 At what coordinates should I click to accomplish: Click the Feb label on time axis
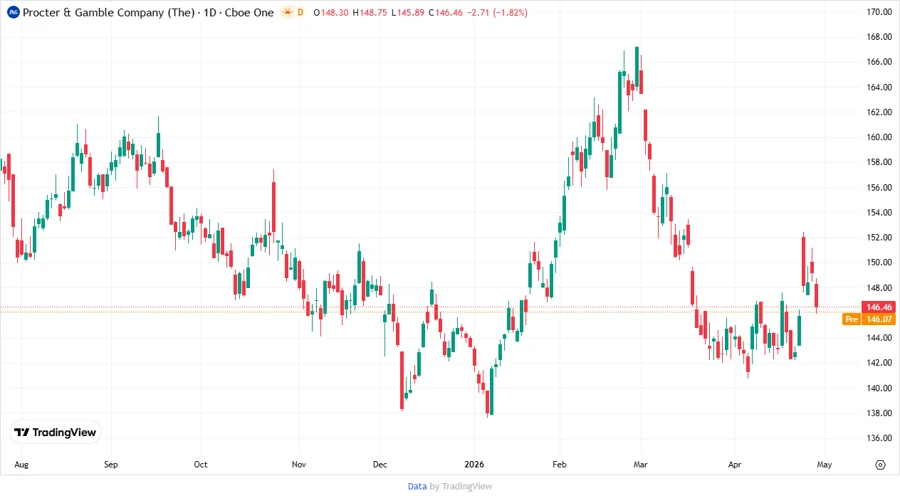[559, 465]
